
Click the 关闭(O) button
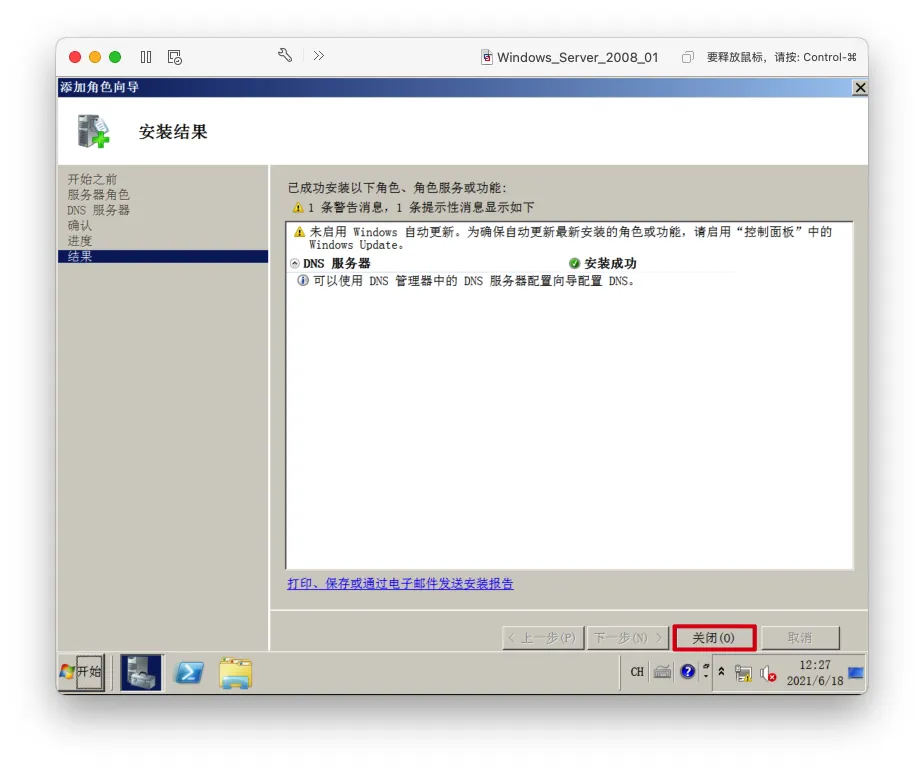(x=714, y=638)
